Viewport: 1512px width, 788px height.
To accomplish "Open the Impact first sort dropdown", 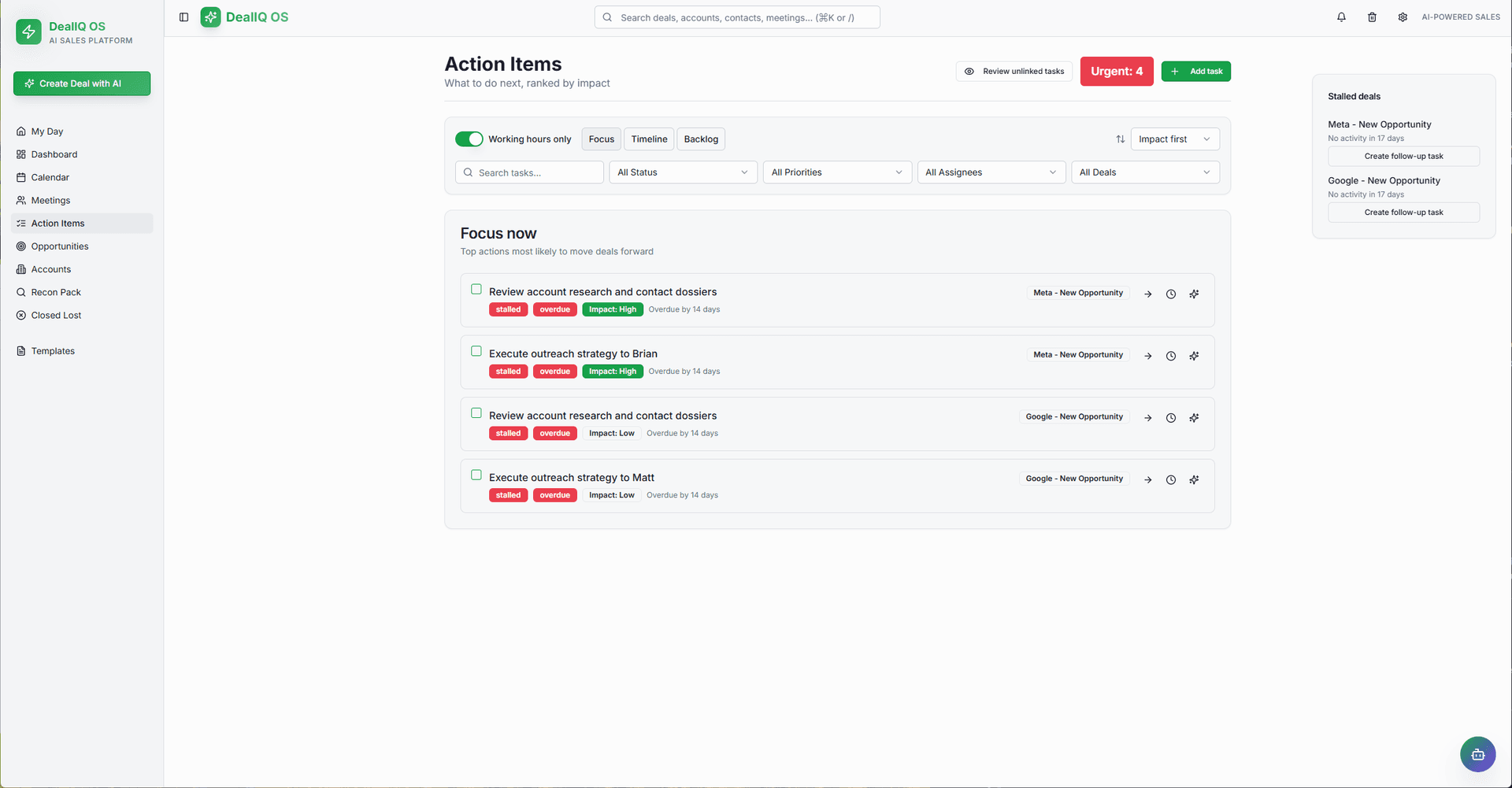I will [1174, 139].
